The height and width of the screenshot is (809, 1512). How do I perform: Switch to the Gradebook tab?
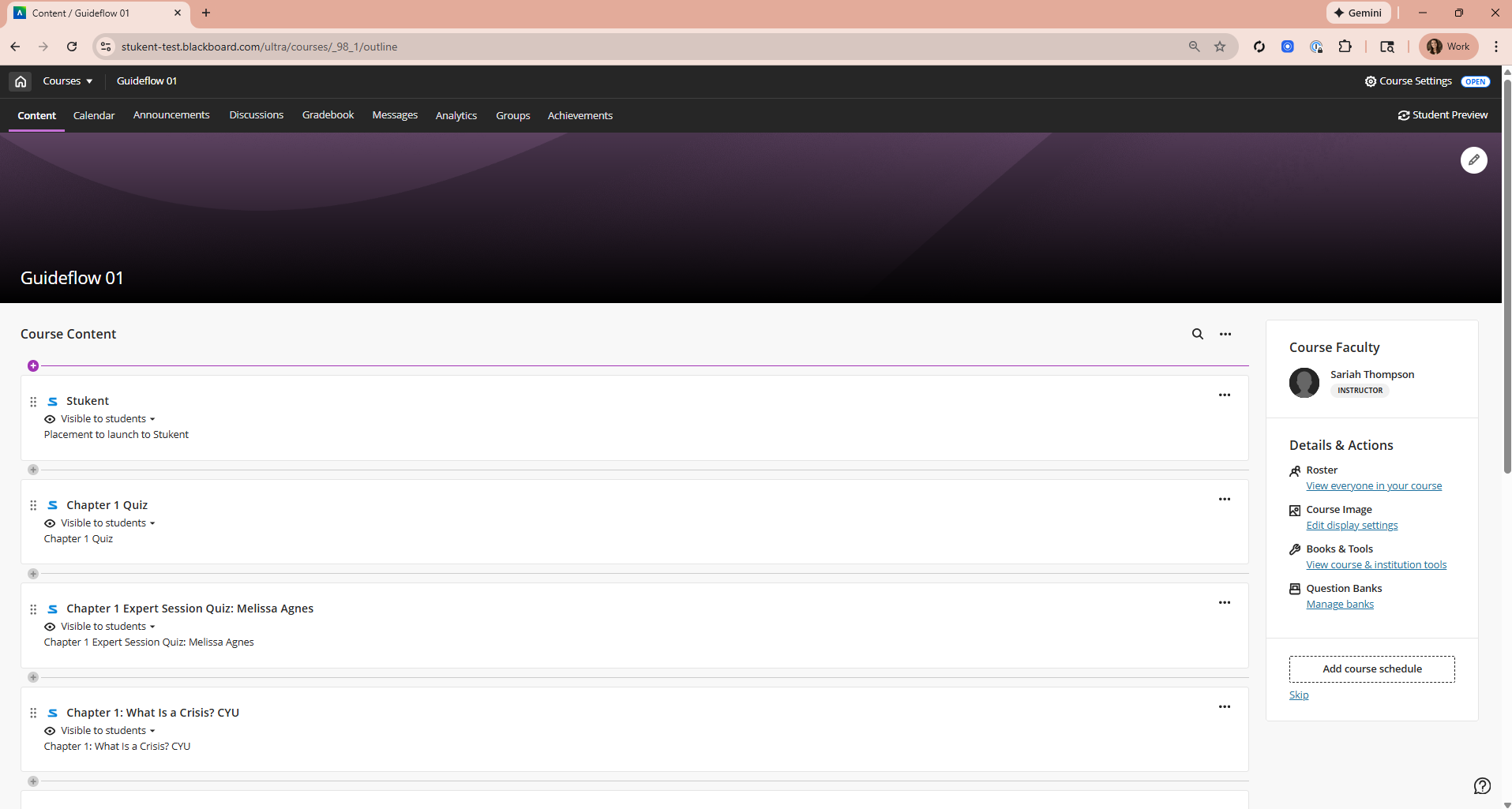(328, 115)
